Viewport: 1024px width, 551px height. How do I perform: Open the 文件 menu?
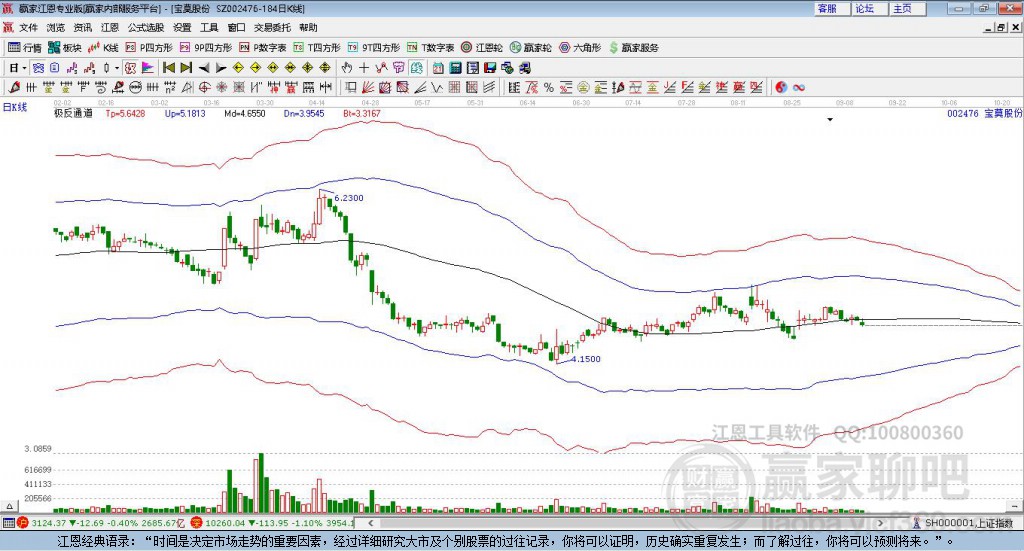tap(29, 27)
